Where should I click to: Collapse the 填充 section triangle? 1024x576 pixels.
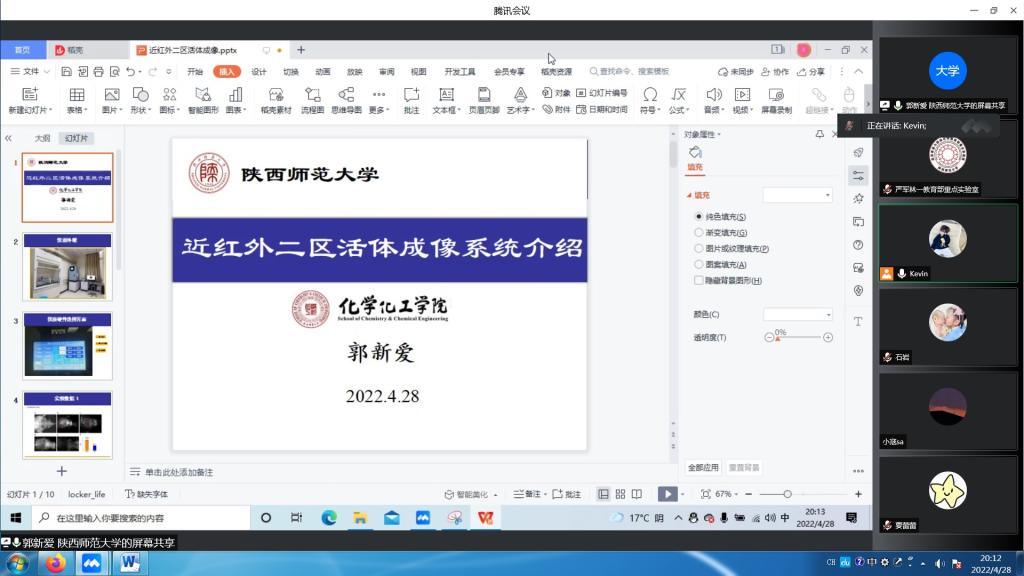click(x=689, y=195)
